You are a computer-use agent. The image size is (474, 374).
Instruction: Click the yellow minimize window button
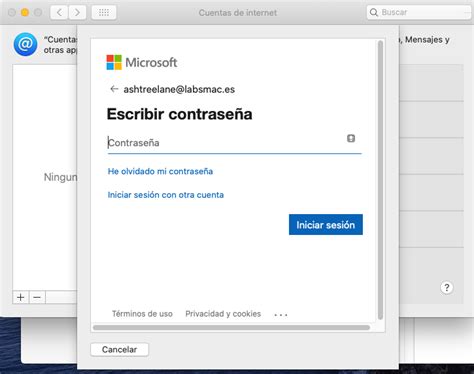[x=25, y=13]
